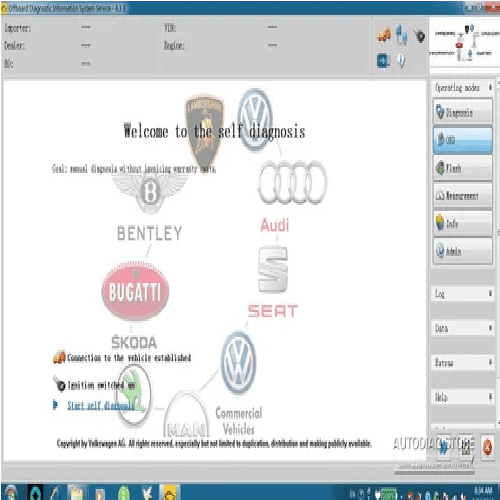The image size is (500, 500).
Task: Click the car icon beside Connection to the vehicle established
Action: (x=59, y=357)
